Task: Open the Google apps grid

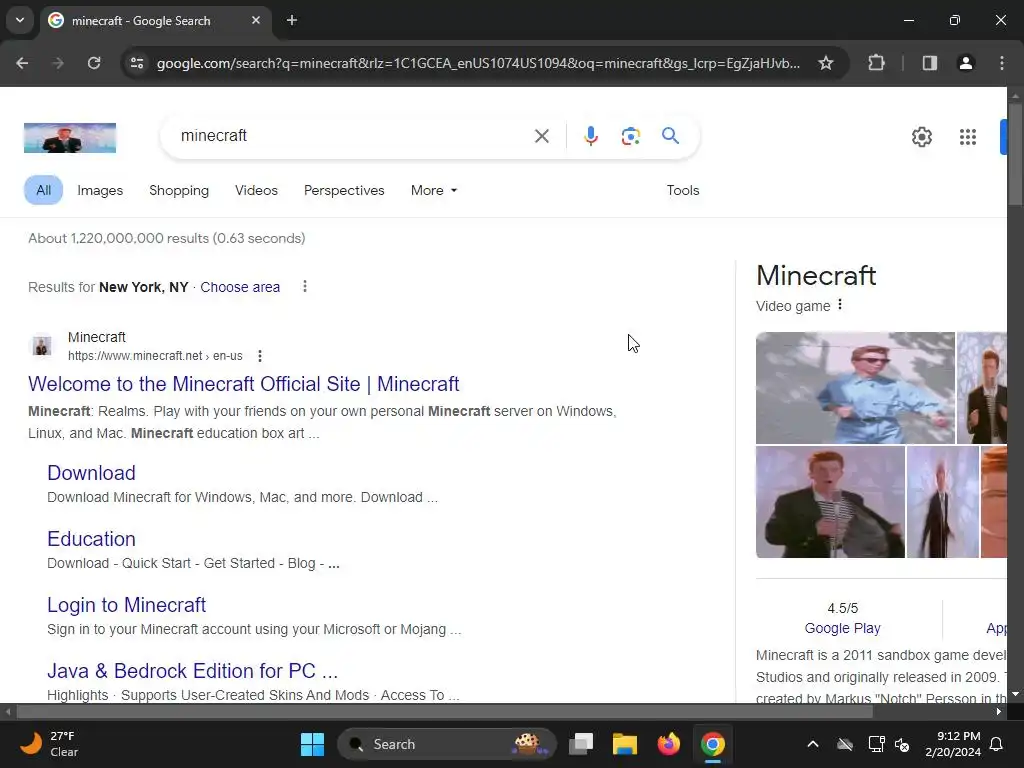Action: click(968, 136)
